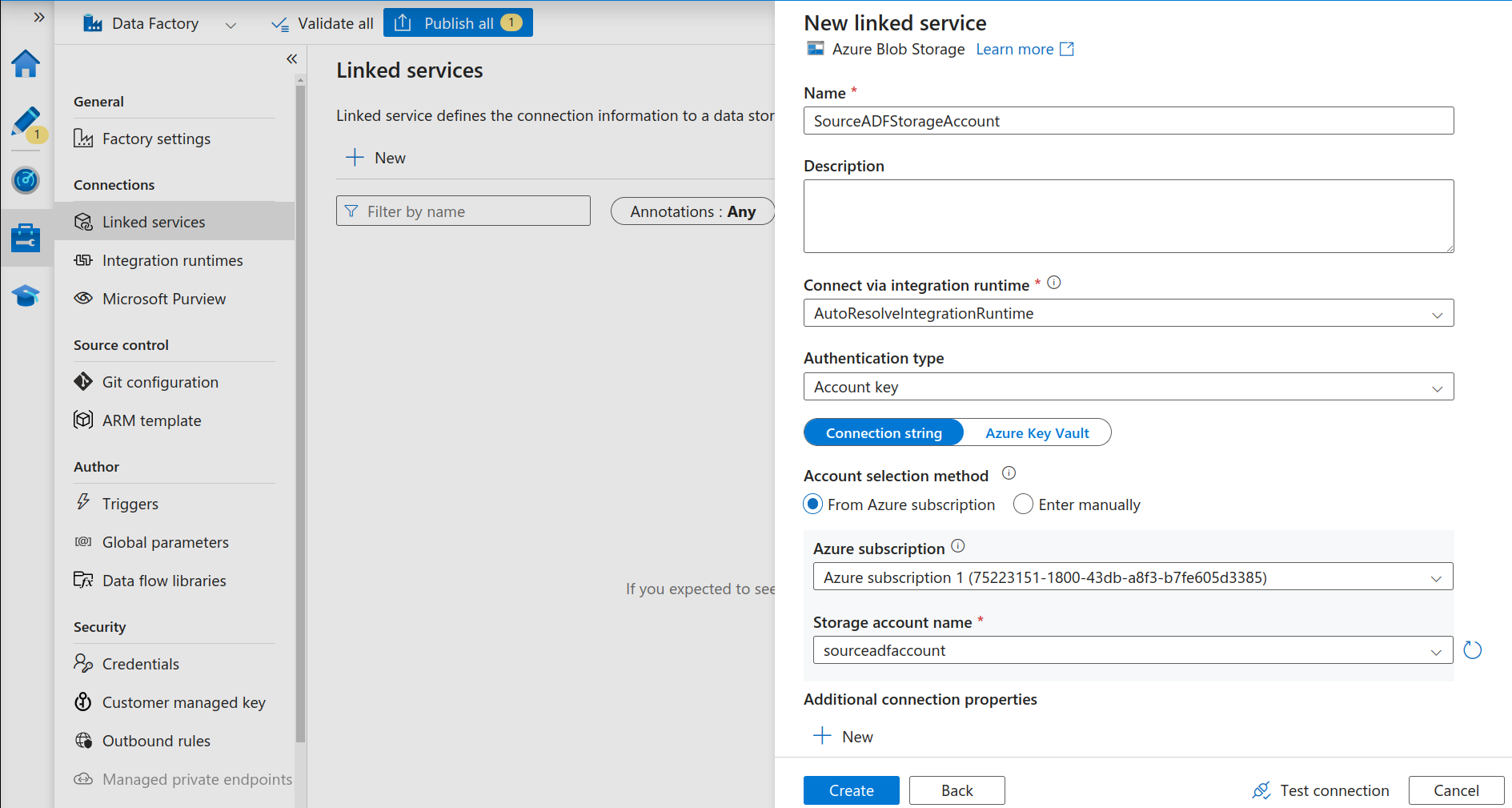Viewport: 1512px width, 808px height.
Task: Open the Storage account name dropdown
Action: pos(1133,650)
